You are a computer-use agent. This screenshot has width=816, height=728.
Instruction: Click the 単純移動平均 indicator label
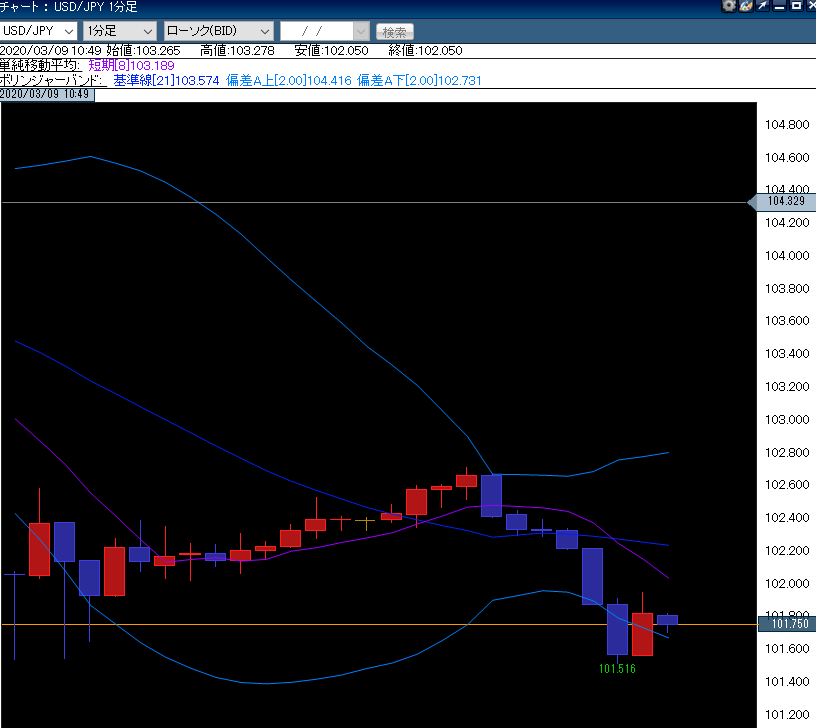41,66
